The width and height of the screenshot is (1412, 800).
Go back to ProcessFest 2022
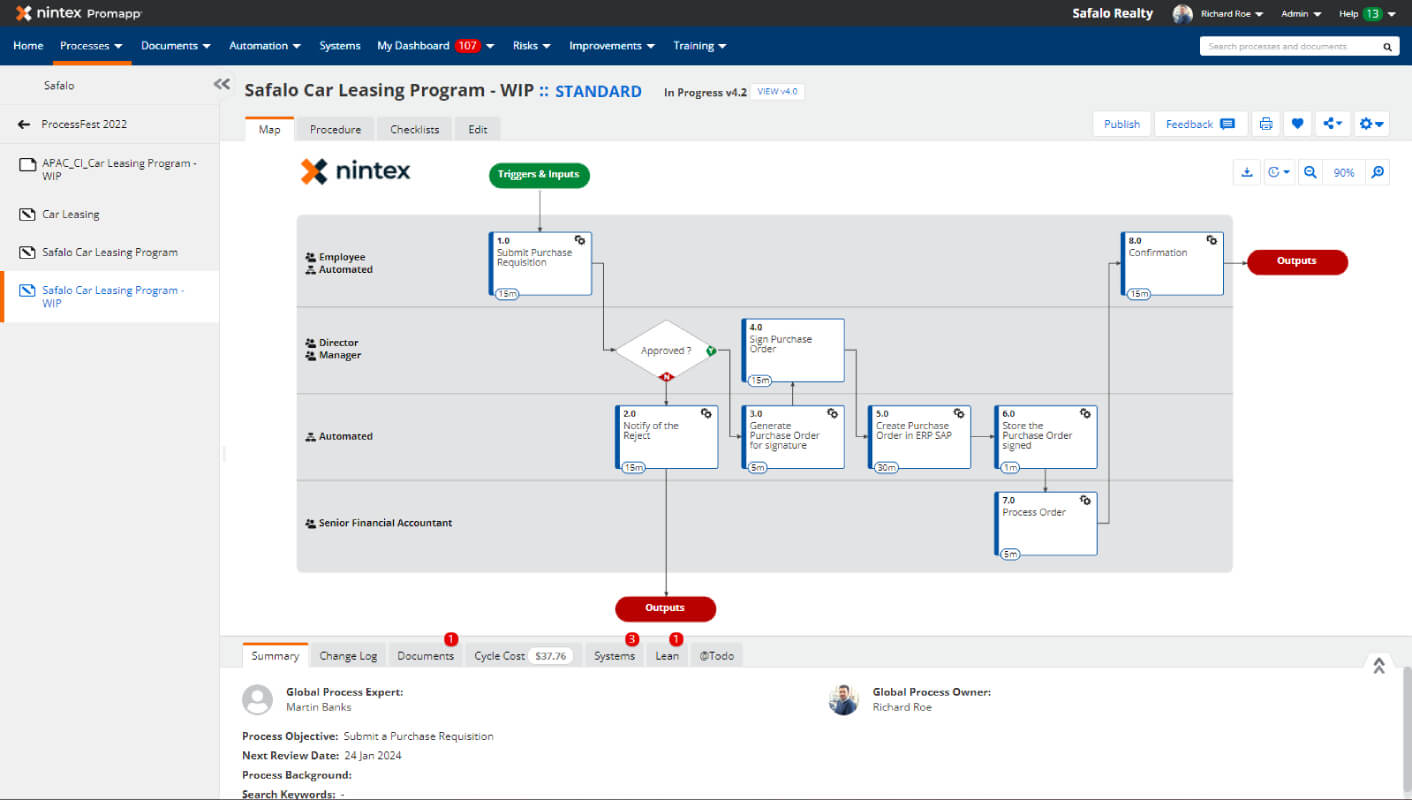[x=72, y=124]
